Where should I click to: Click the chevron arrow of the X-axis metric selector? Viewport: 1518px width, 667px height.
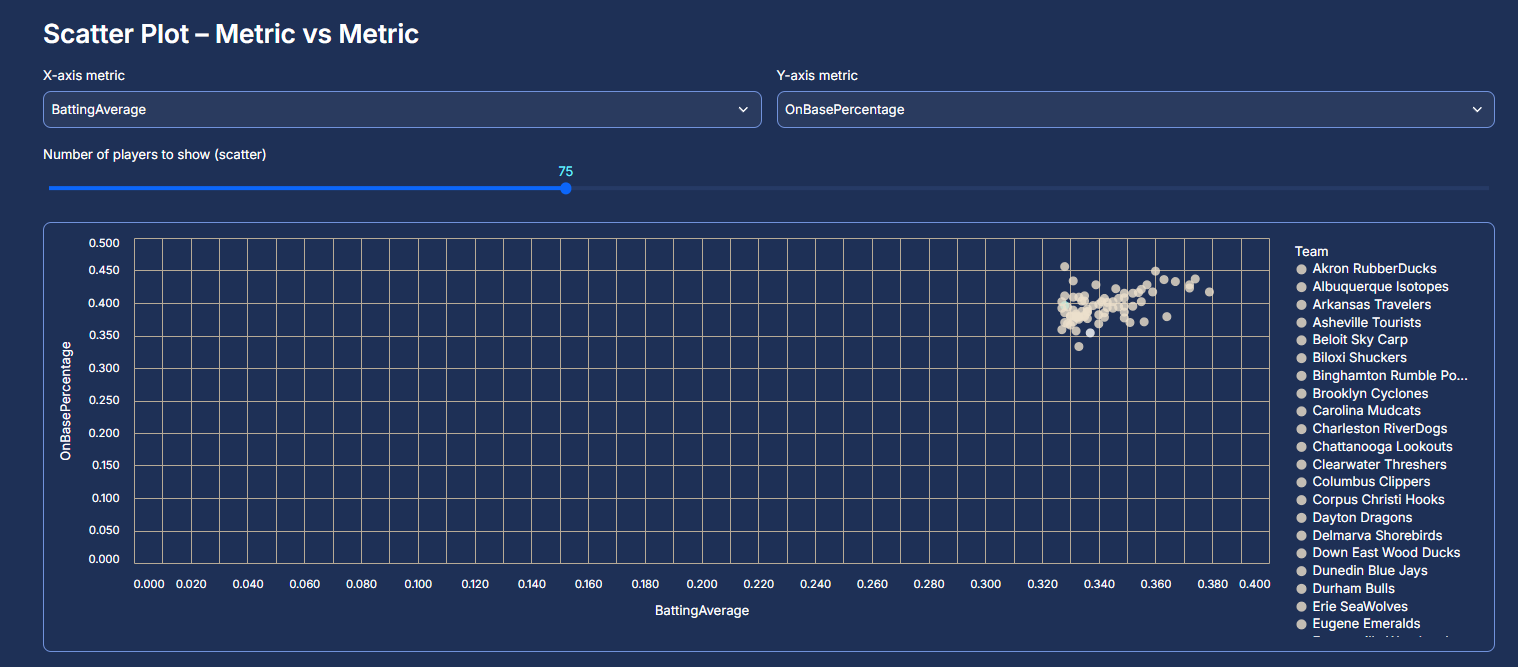743,110
